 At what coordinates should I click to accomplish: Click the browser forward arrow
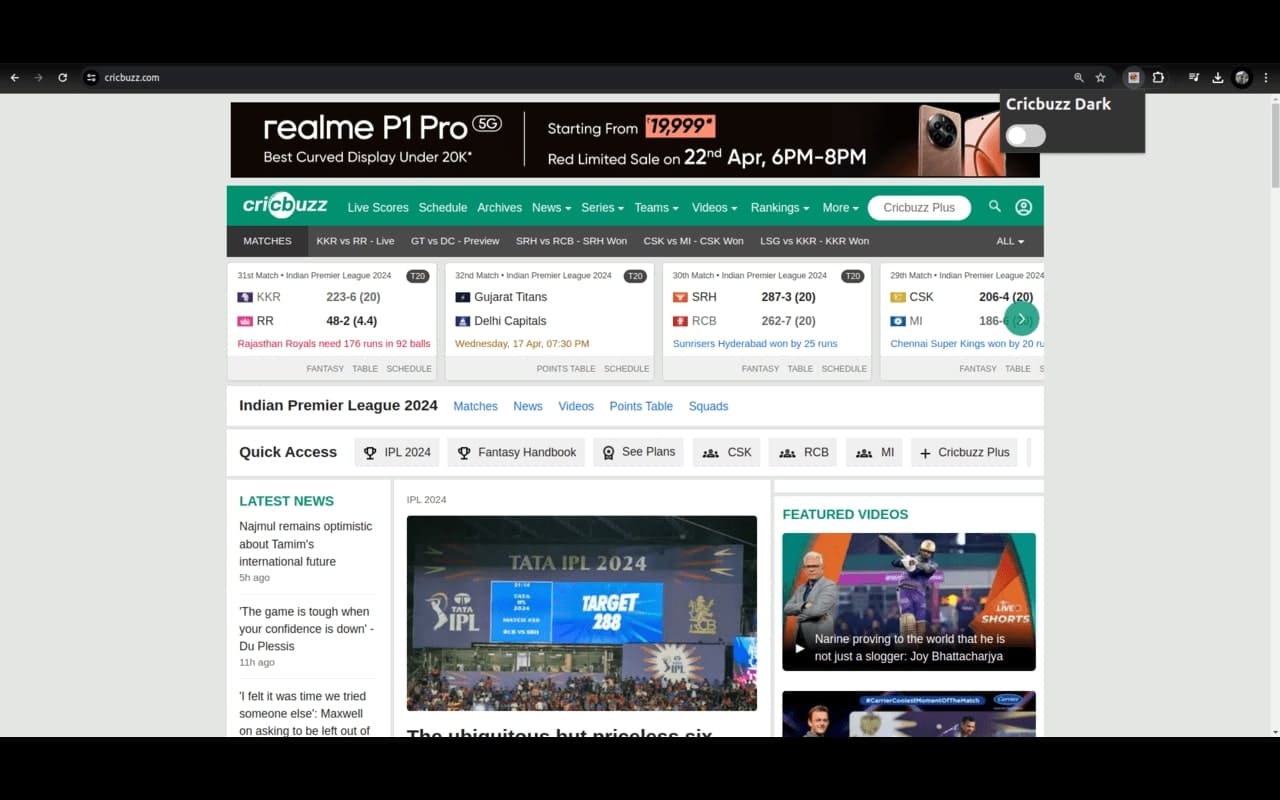click(38, 78)
